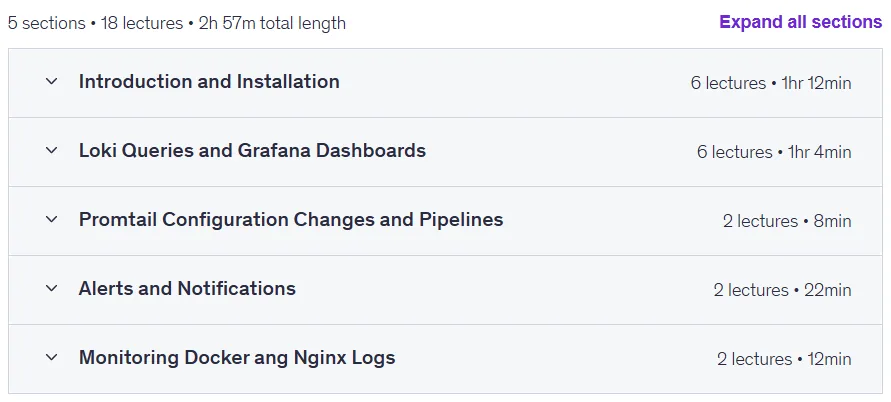Select Promtail Configuration Changes and Pipelines title

tap(291, 219)
